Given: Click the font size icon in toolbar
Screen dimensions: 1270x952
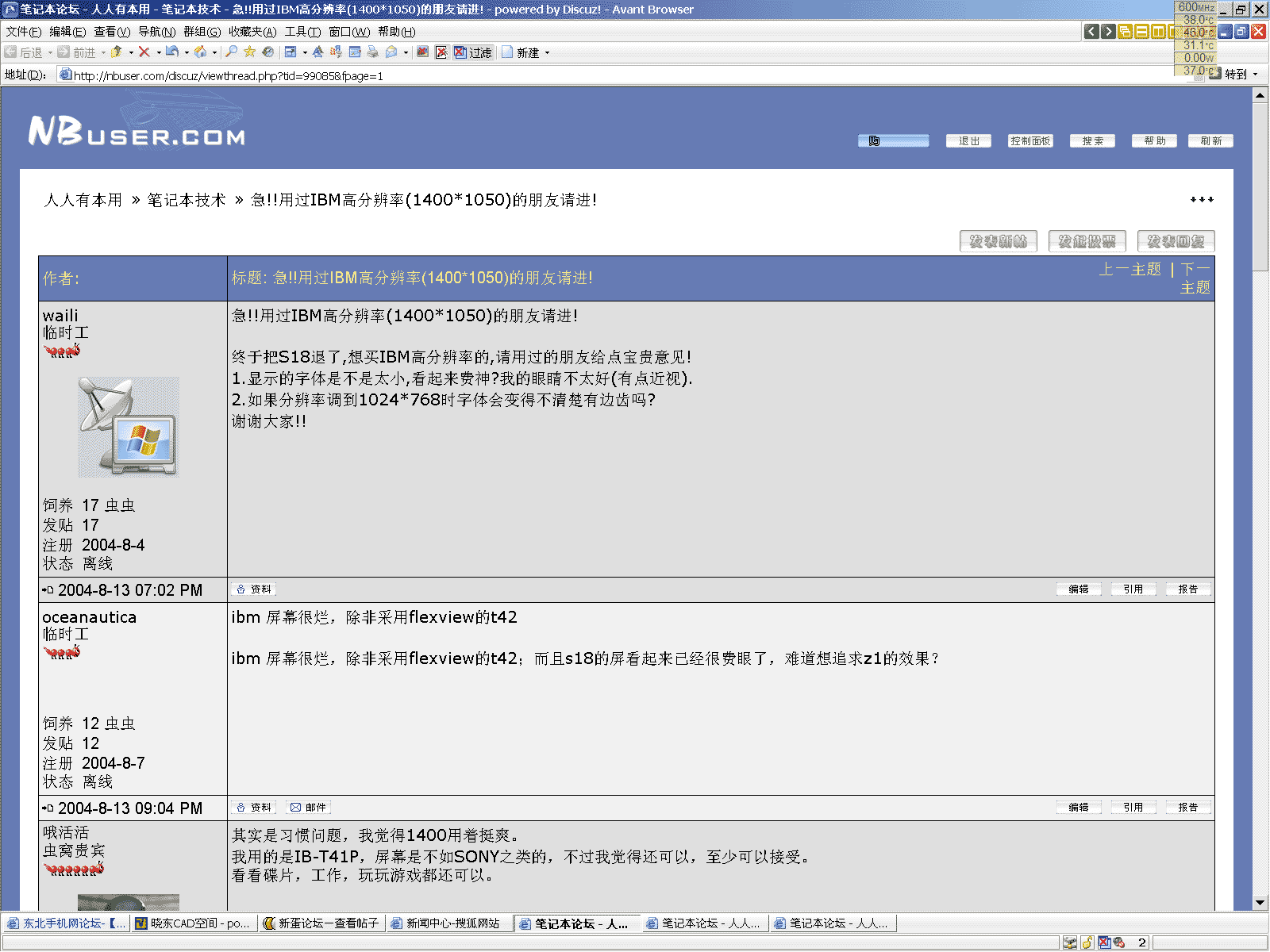Looking at the screenshot, I should [x=317, y=52].
